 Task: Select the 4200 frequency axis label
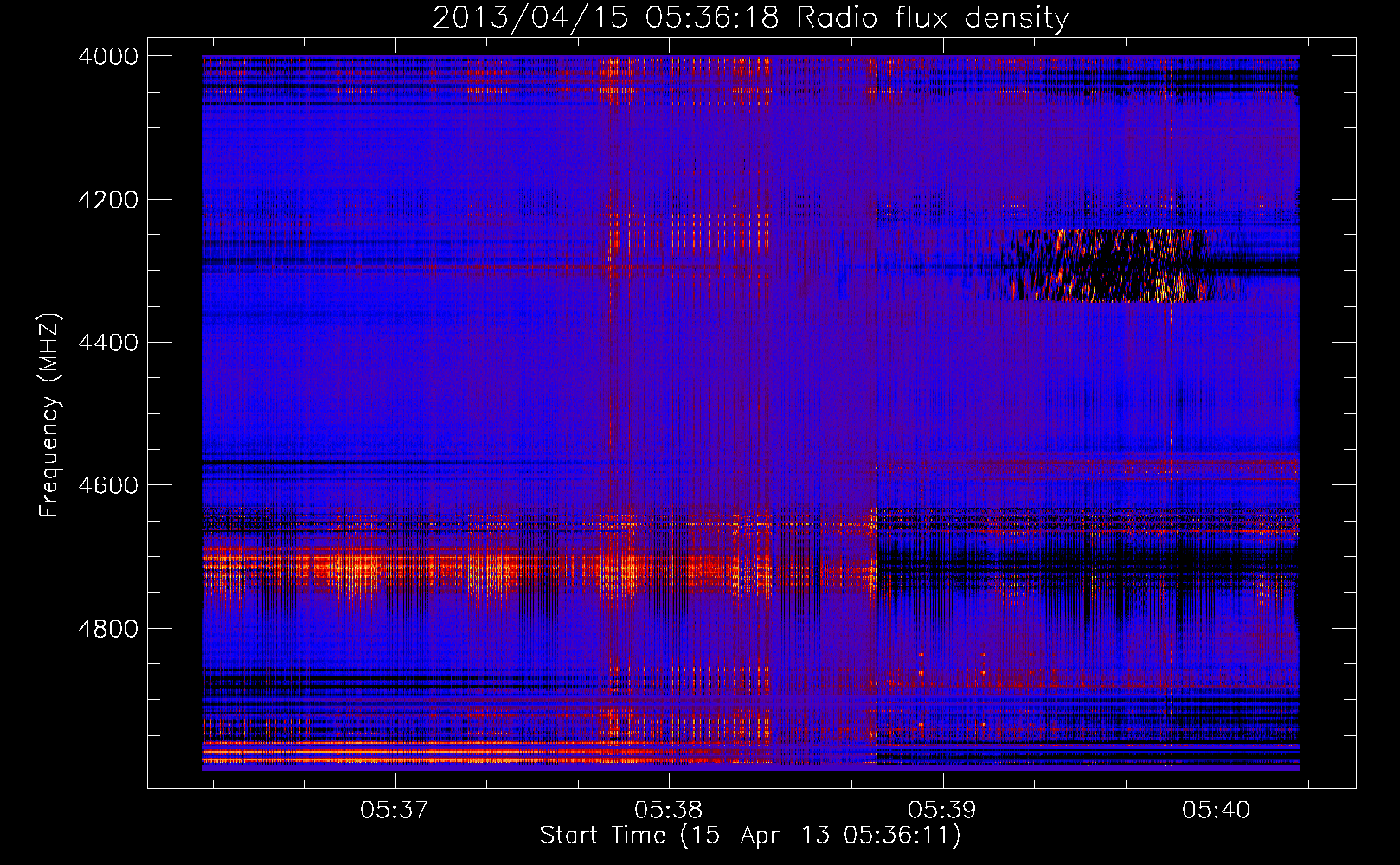(x=108, y=200)
